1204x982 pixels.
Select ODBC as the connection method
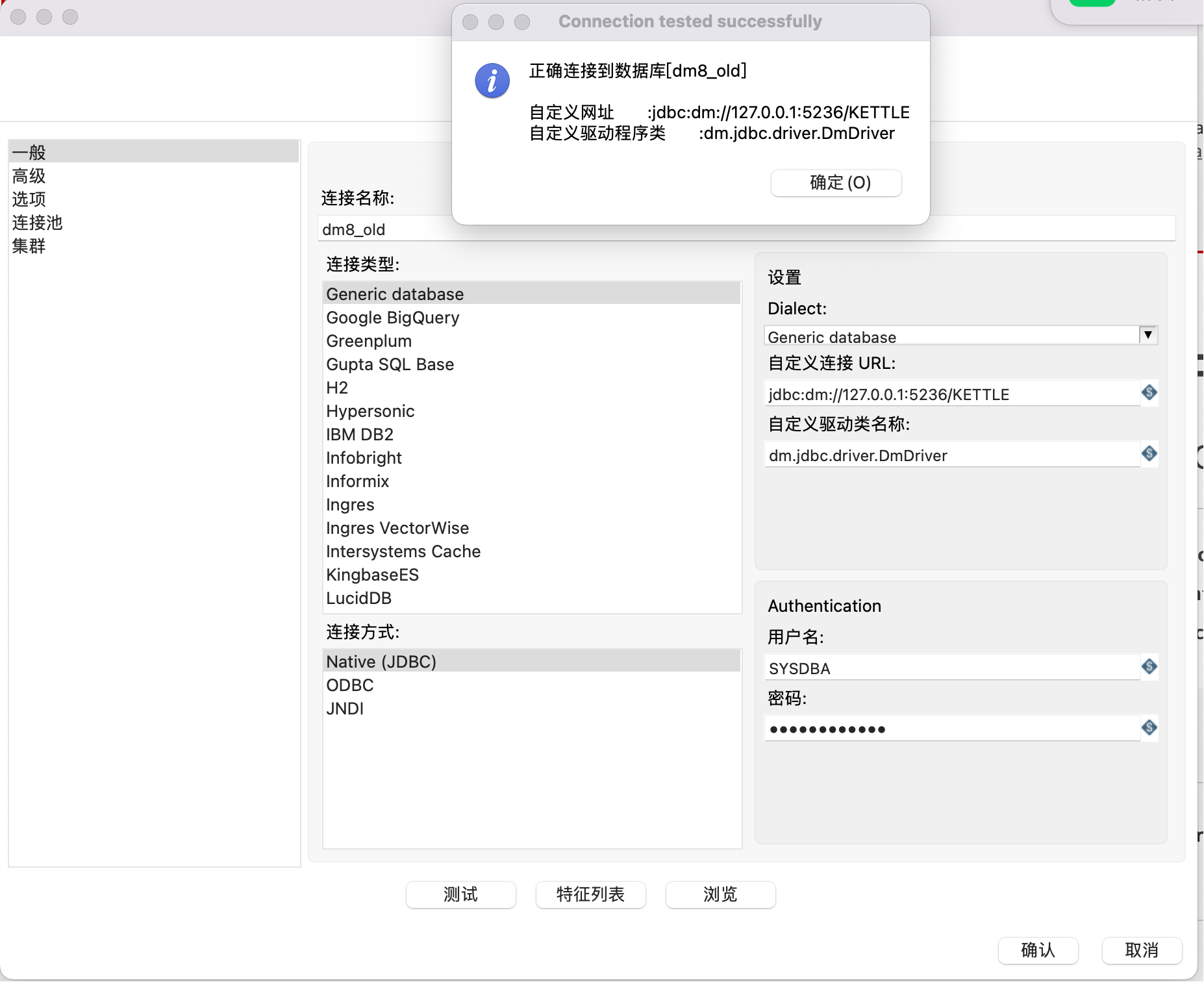349,685
